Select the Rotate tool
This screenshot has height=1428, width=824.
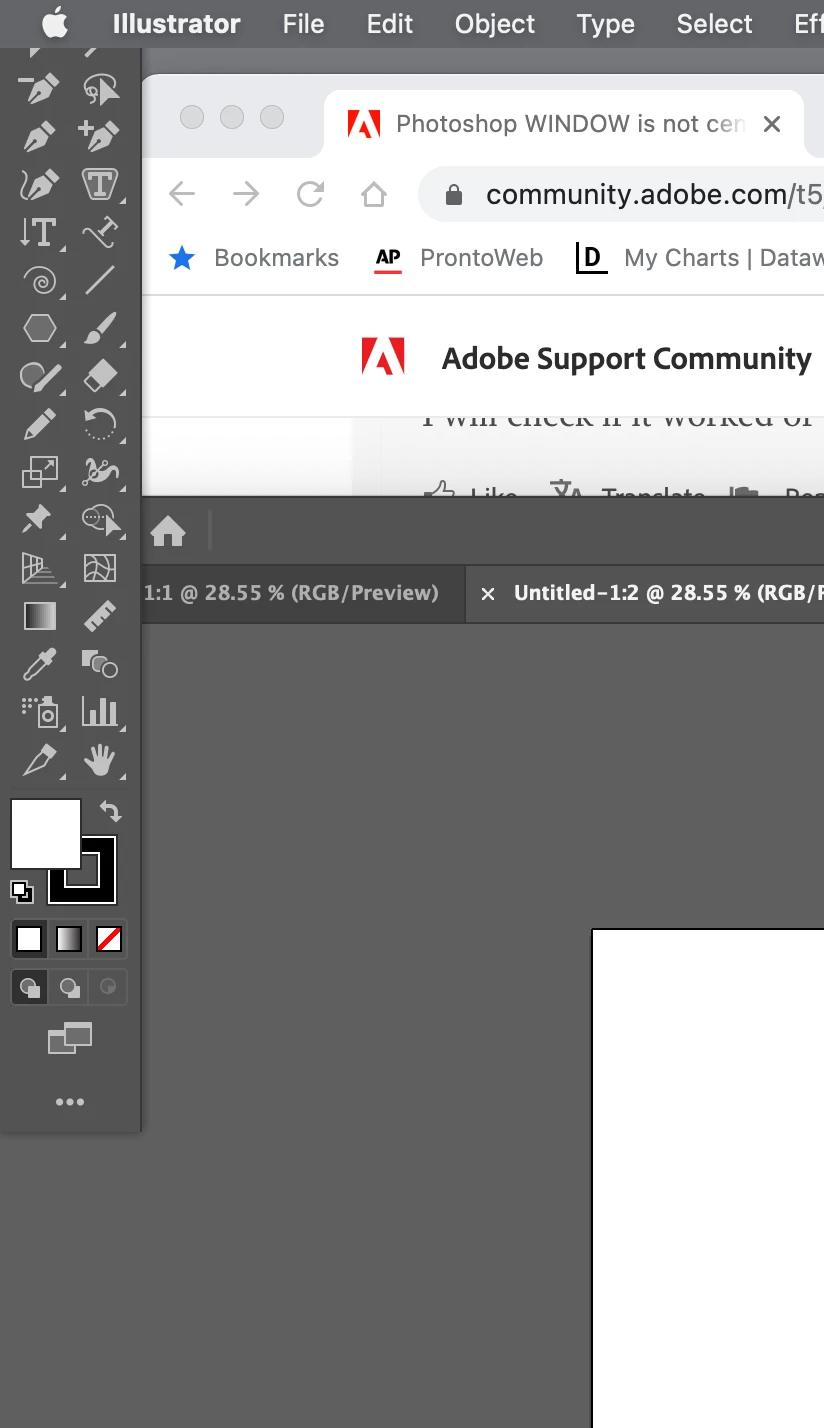click(x=99, y=424)
